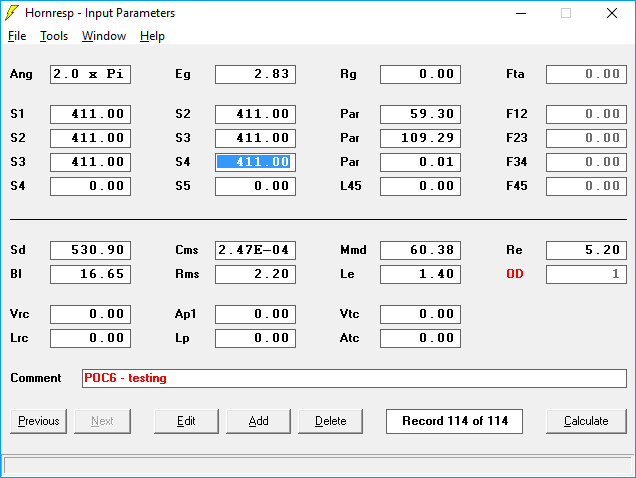Click the F45 input field
This screenshot has width=636, height=478.
tap(586, 186)
